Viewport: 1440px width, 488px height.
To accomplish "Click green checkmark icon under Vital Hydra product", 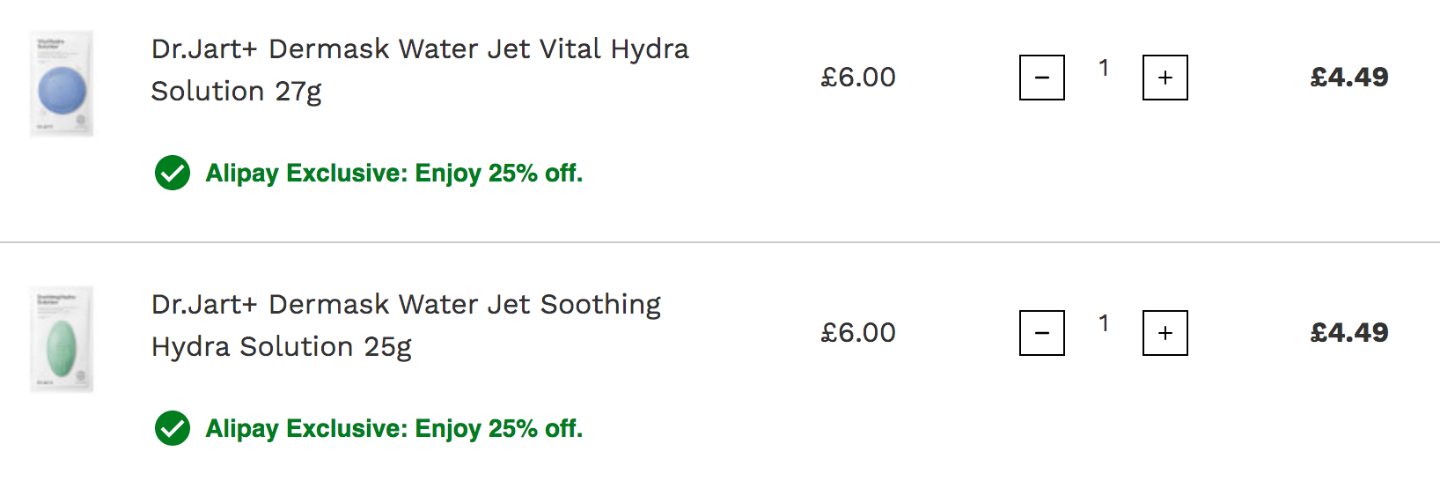I will [x=172, y=173].
